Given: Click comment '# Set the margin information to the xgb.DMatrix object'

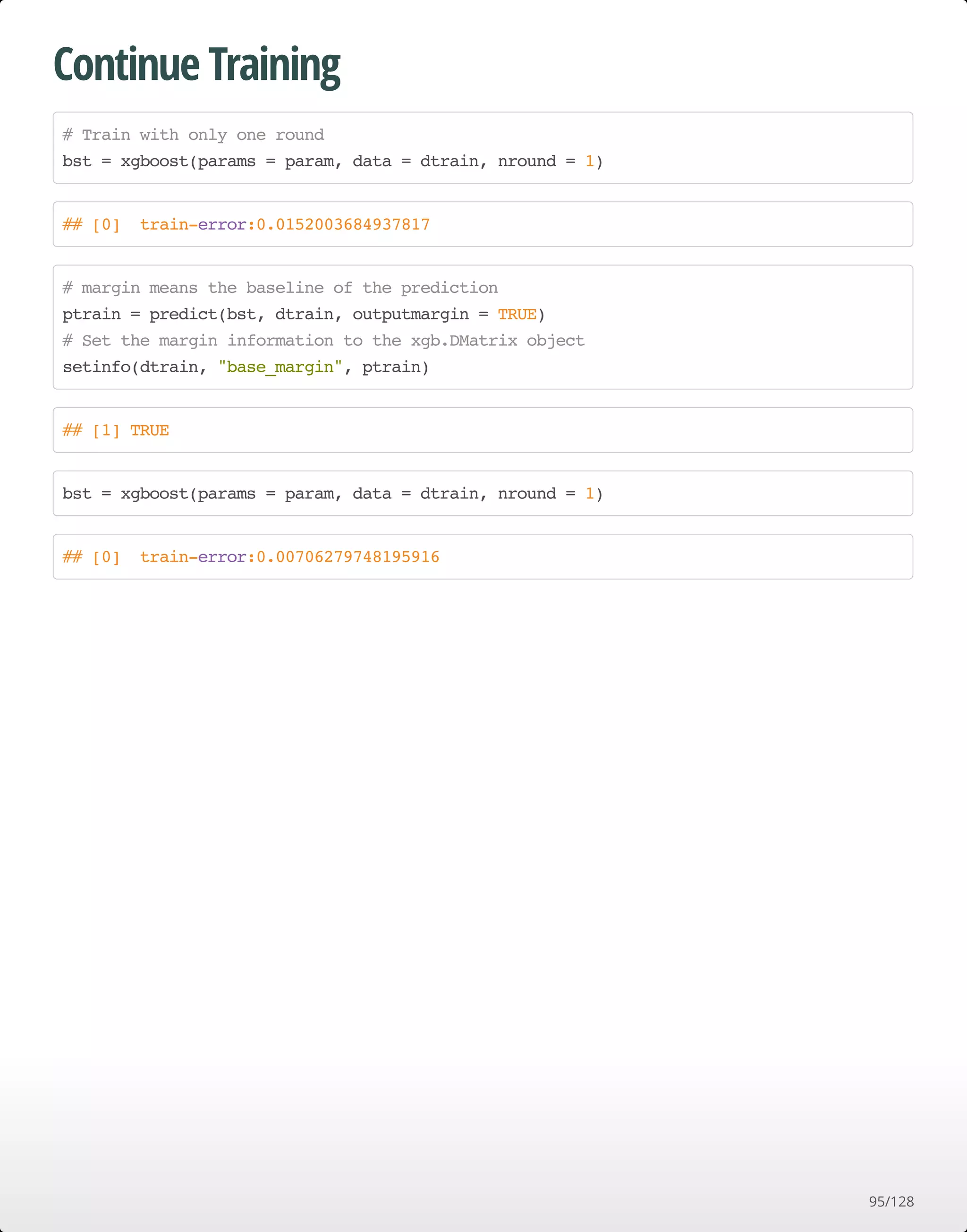Looking at the screenshot, I should pos(323,341).
